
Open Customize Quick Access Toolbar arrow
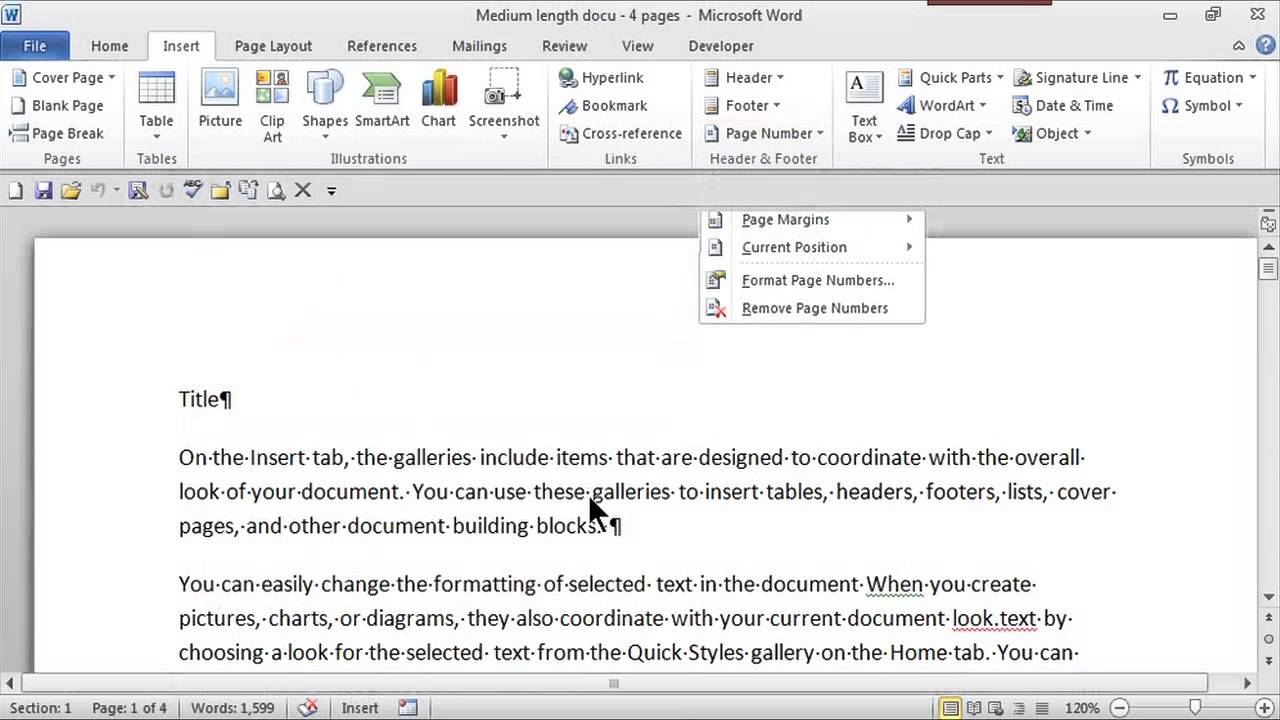331,190
